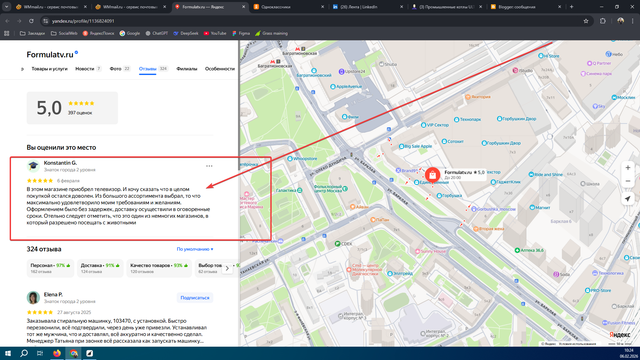Open the Google bookmark
The image size is (640, 360).
(130, 33)
